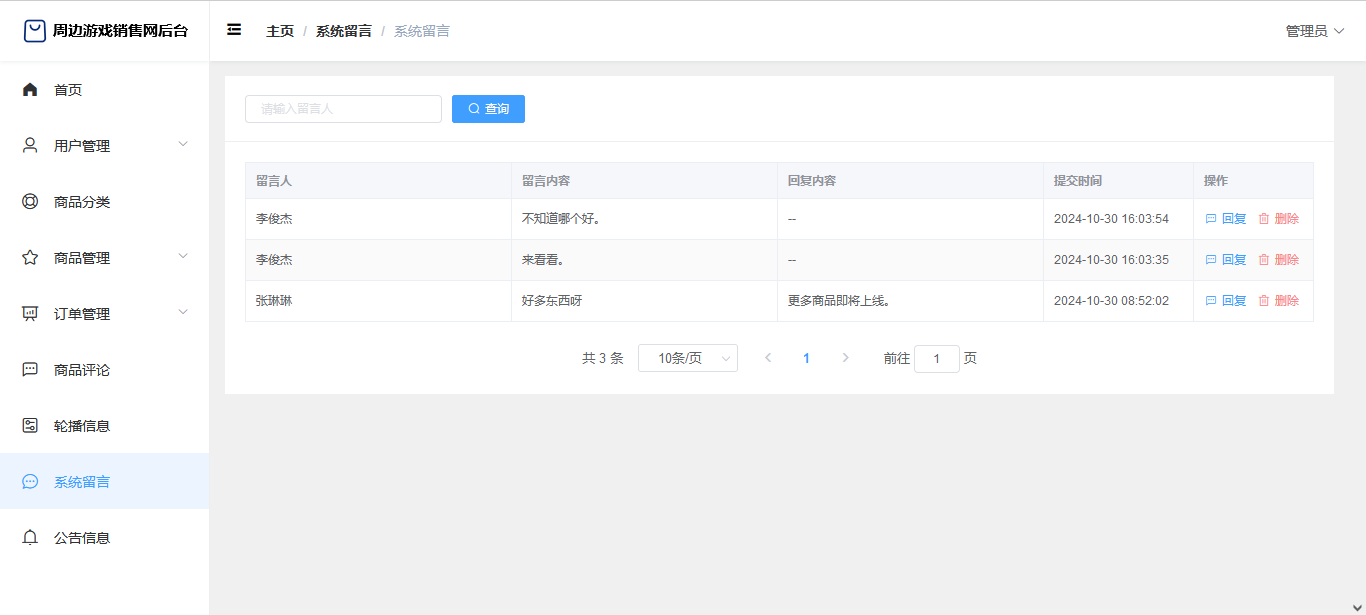1366x615 pixels.
Task: Click the home icon beside 首页
Action: click(30, 90)
